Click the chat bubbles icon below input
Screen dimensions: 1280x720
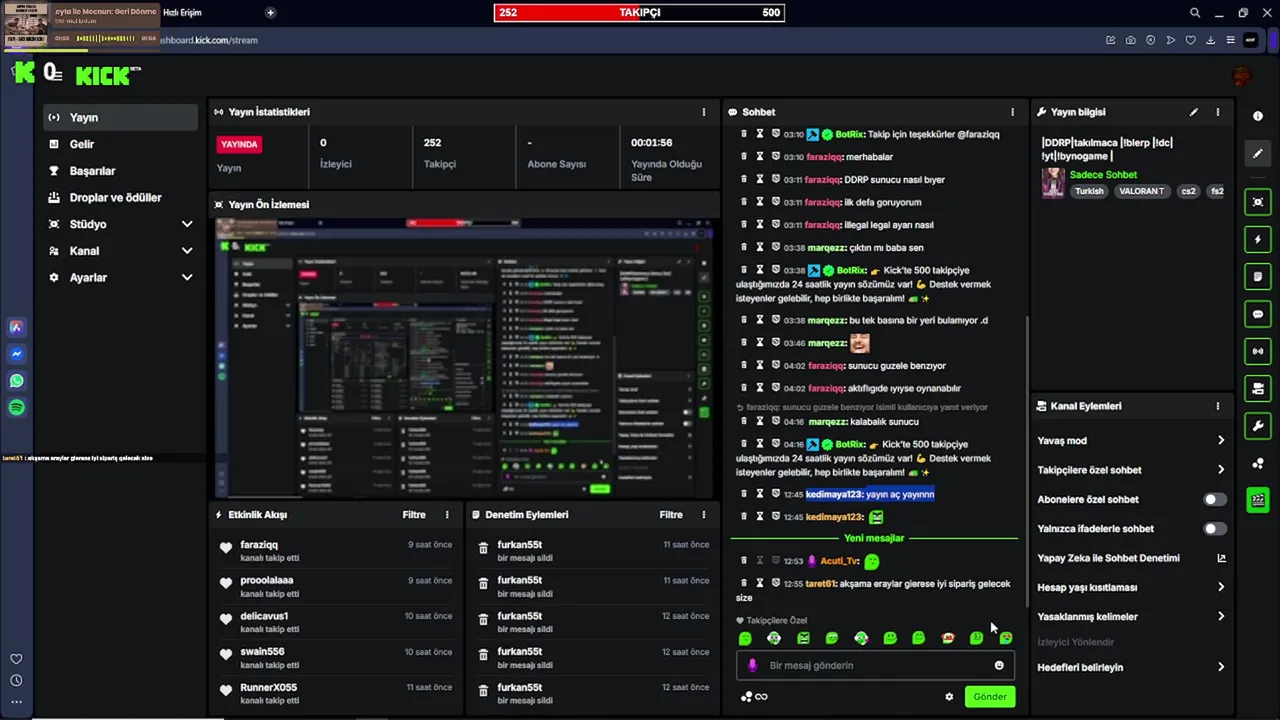pos(746,697)
